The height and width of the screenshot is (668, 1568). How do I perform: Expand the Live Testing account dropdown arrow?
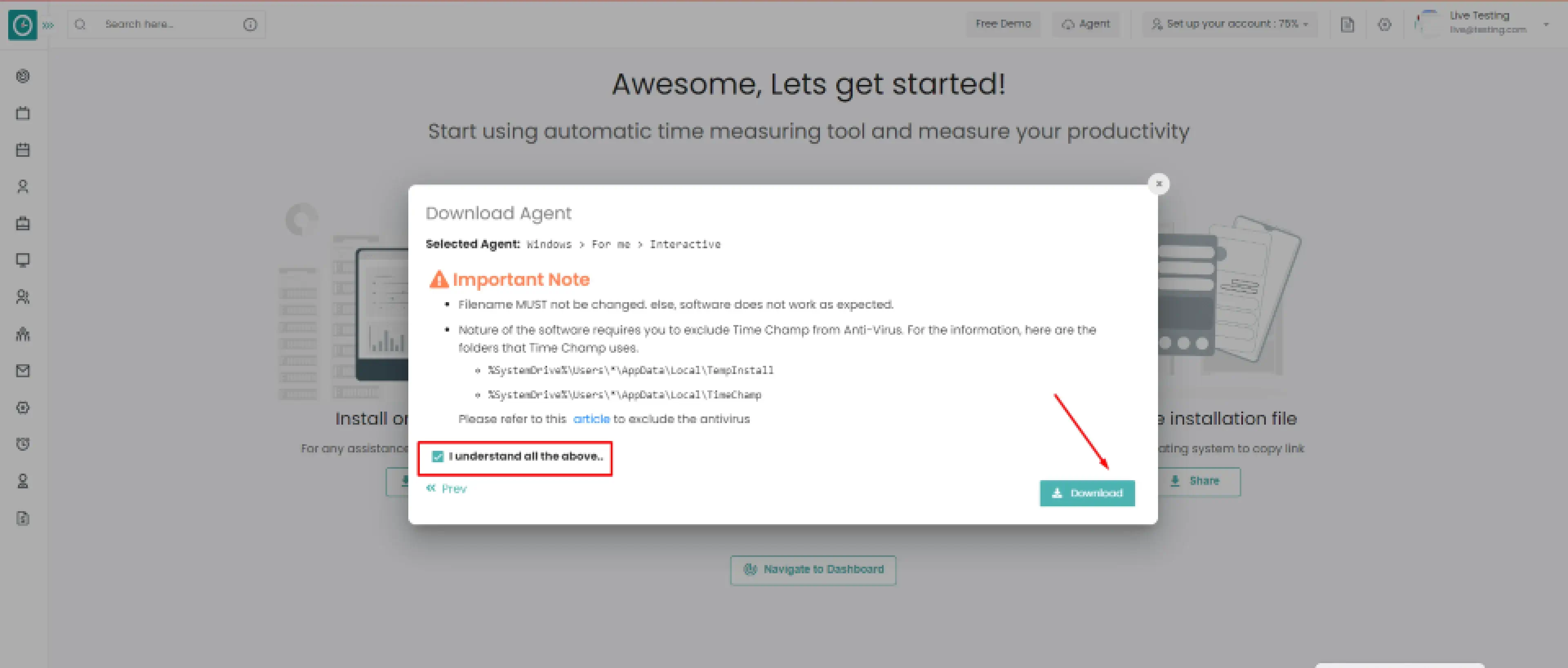click(1546, 24)
